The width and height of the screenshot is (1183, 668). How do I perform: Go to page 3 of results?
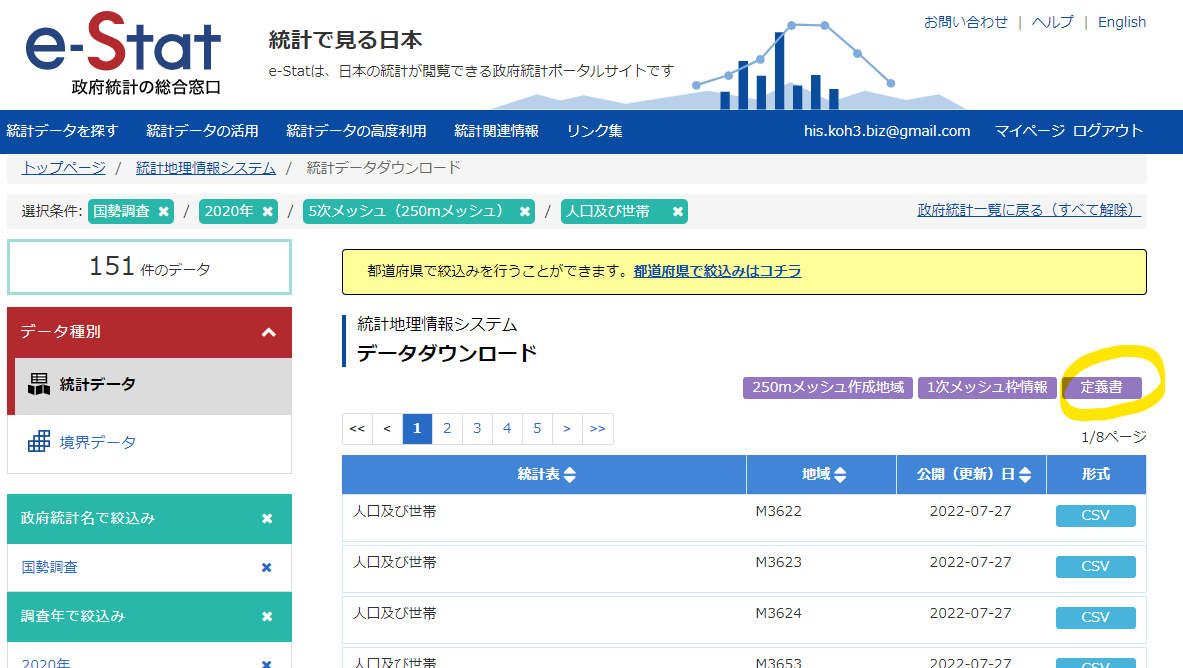click(477, 428)
